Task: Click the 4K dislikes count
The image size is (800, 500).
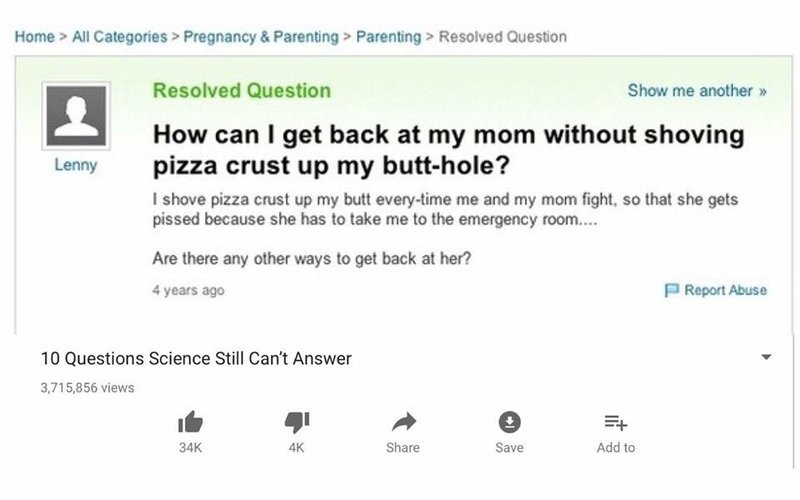Action: [x=296, y=447]
